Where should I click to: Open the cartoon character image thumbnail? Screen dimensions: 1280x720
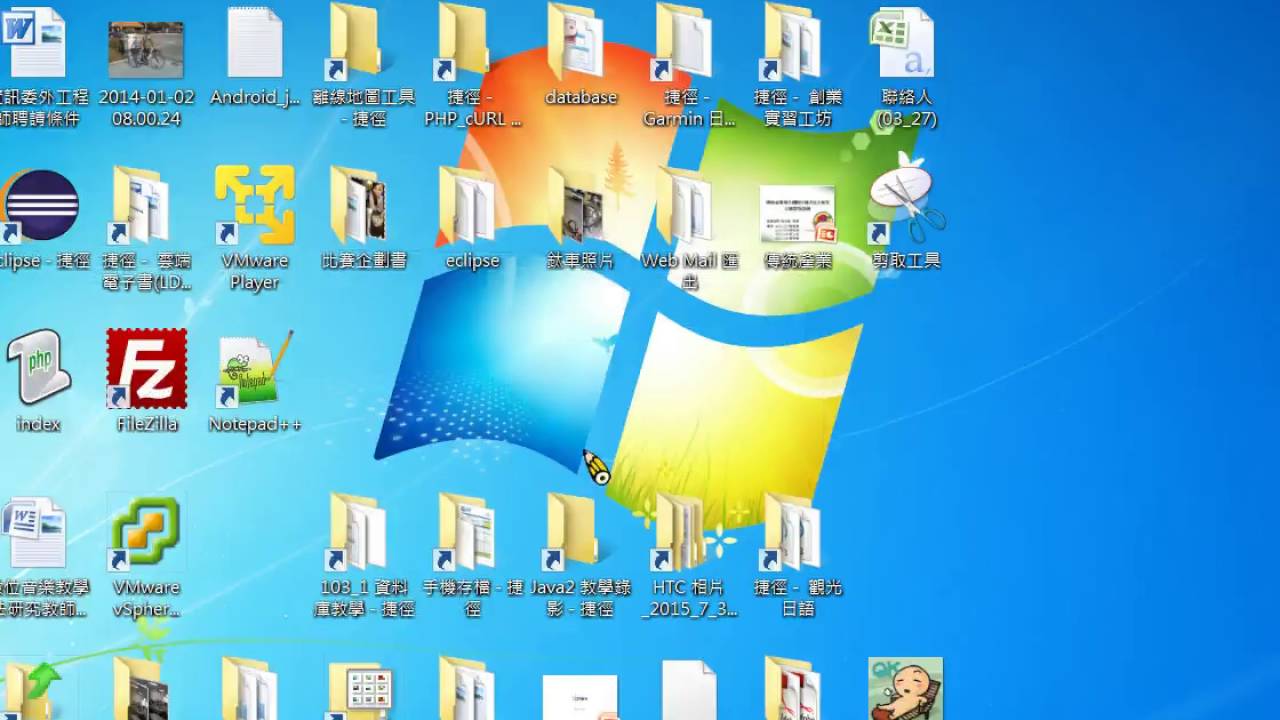905,688
